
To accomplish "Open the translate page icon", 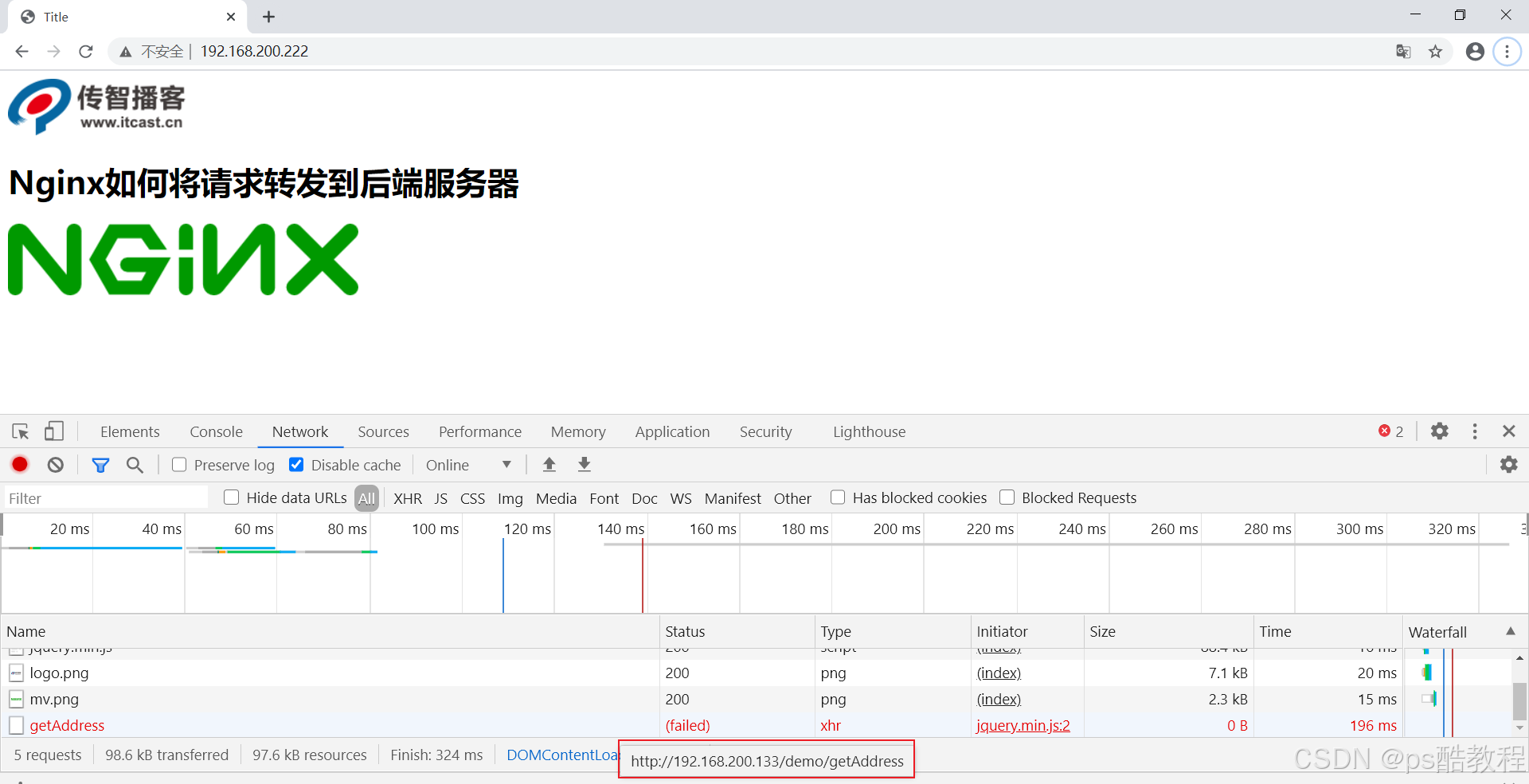I will click(x=1403, y=52).
